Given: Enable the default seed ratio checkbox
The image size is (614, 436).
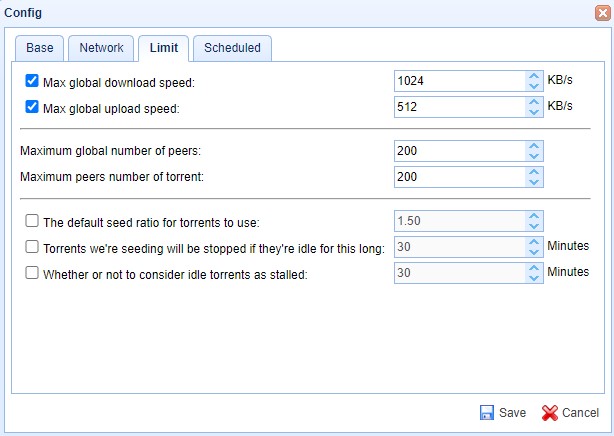Looking at the screenshot, I should pos(32,221).
